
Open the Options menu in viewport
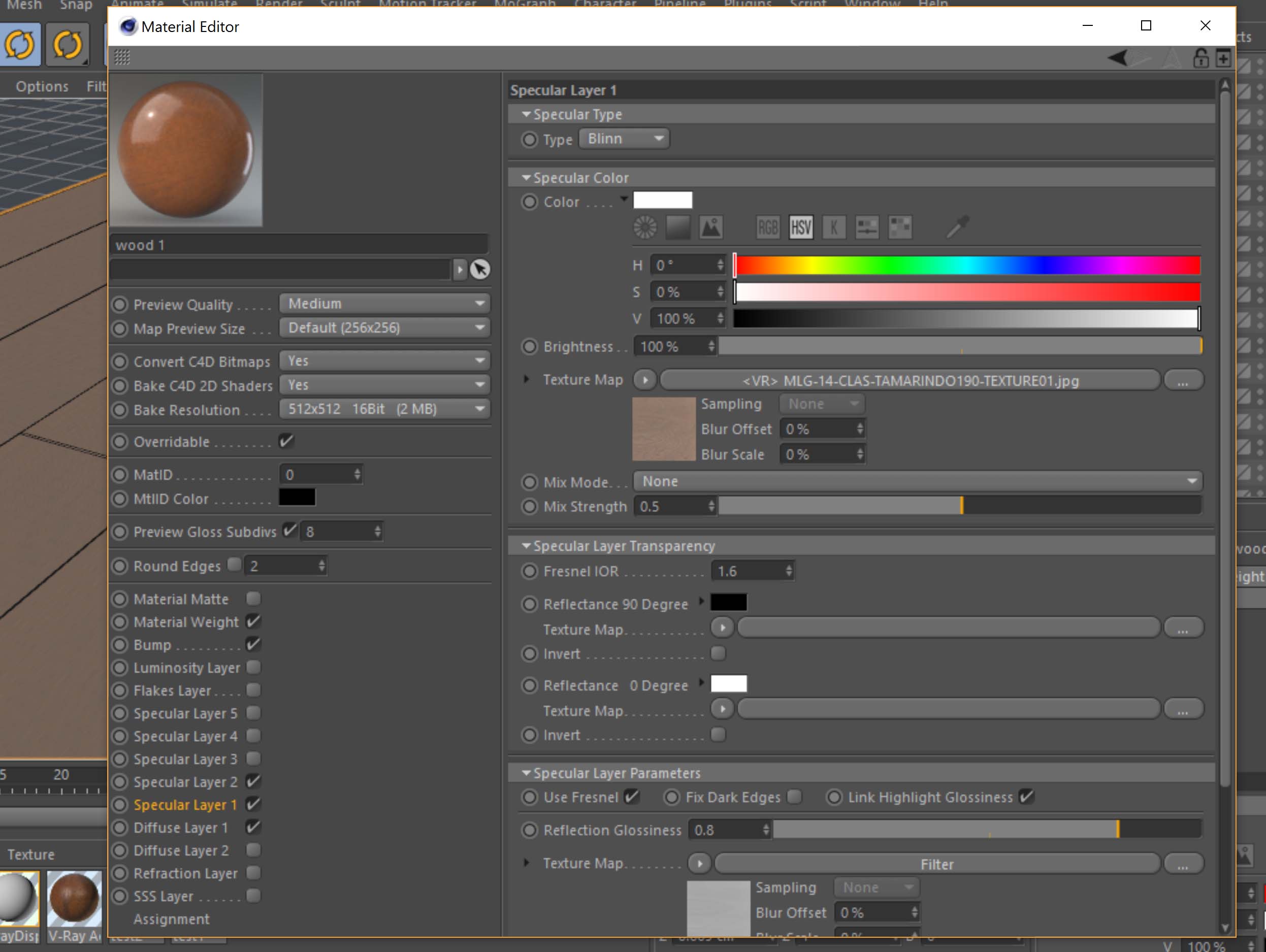[x=42, y=86]
